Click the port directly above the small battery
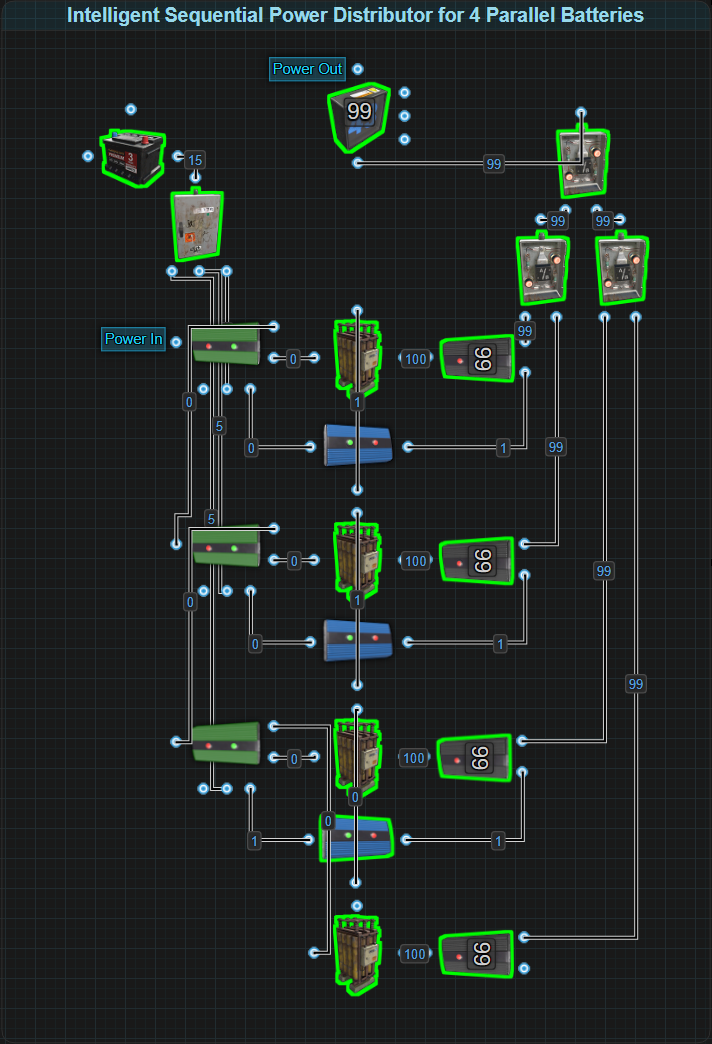Screen dimensions: 712x1044 click(x=131, y=109)
